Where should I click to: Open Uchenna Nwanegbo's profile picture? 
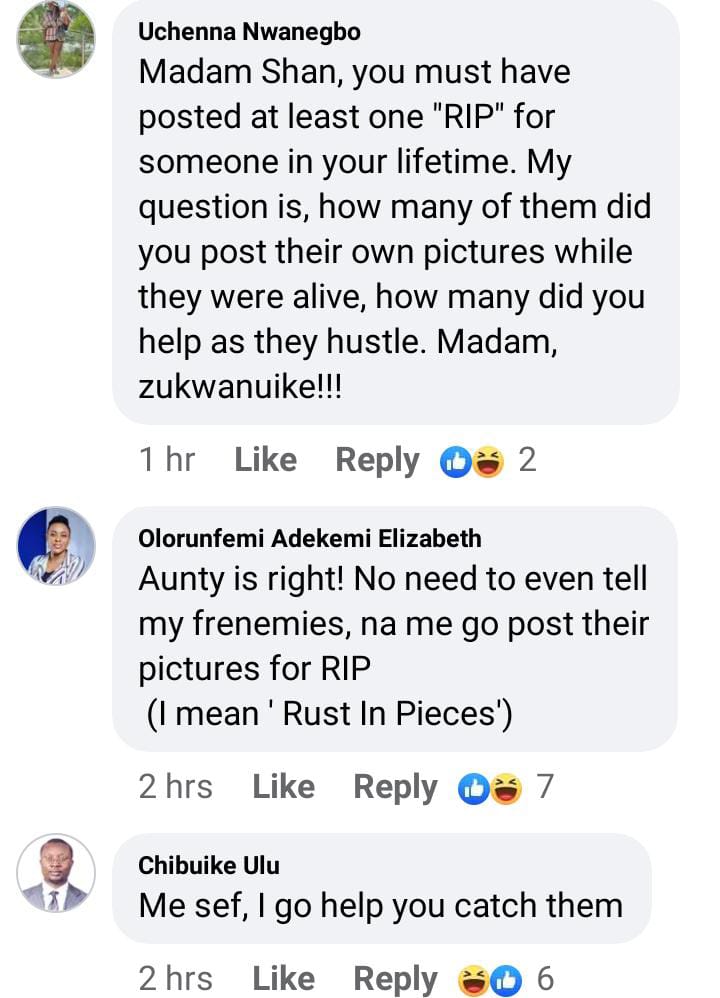[57, 38]
